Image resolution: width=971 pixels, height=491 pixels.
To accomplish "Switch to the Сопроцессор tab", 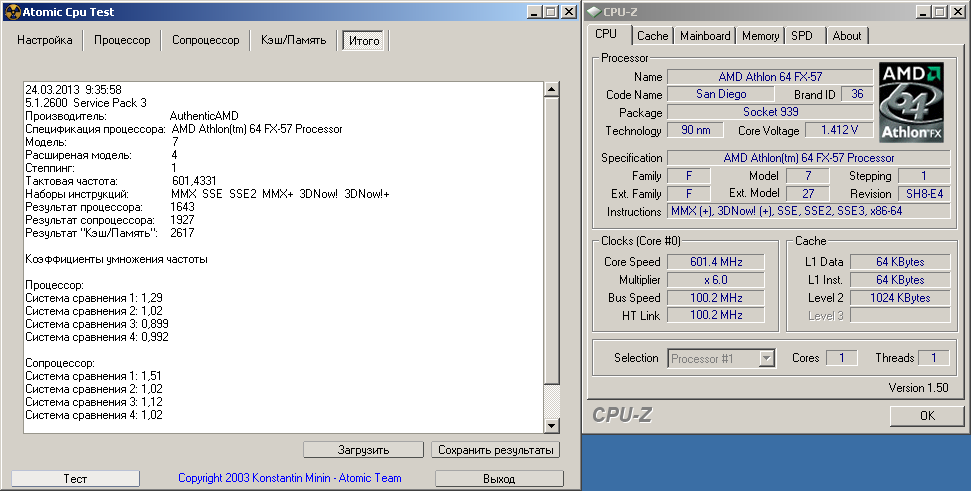I will click(206, 40).
